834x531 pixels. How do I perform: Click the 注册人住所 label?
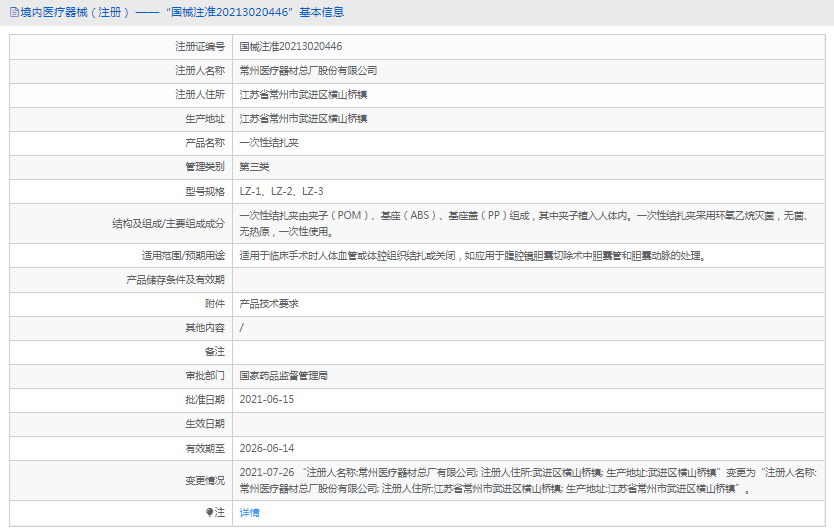(200, 95)
